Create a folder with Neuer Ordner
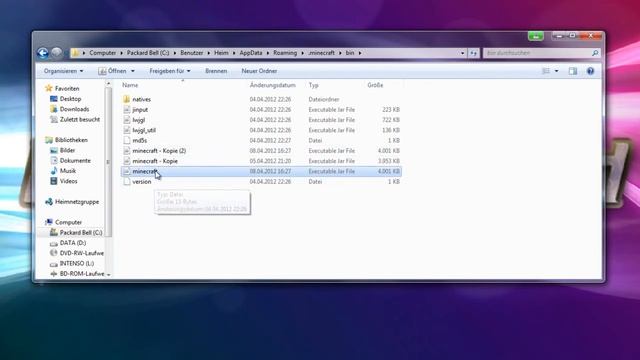Viewport: 640px width, 360px height. coord(259,71)
